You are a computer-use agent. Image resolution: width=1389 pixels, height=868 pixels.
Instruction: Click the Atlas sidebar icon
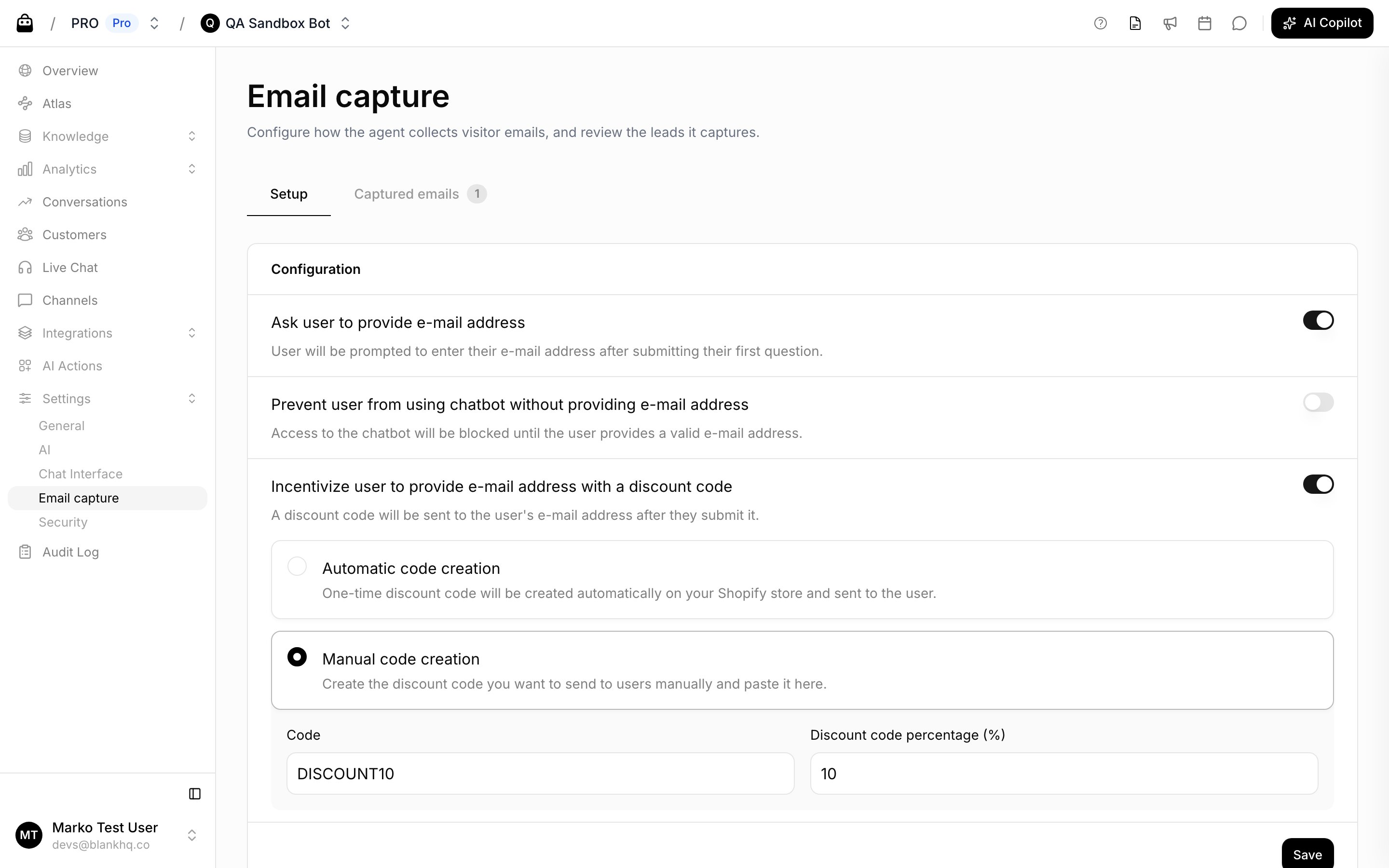coord(25,103)
